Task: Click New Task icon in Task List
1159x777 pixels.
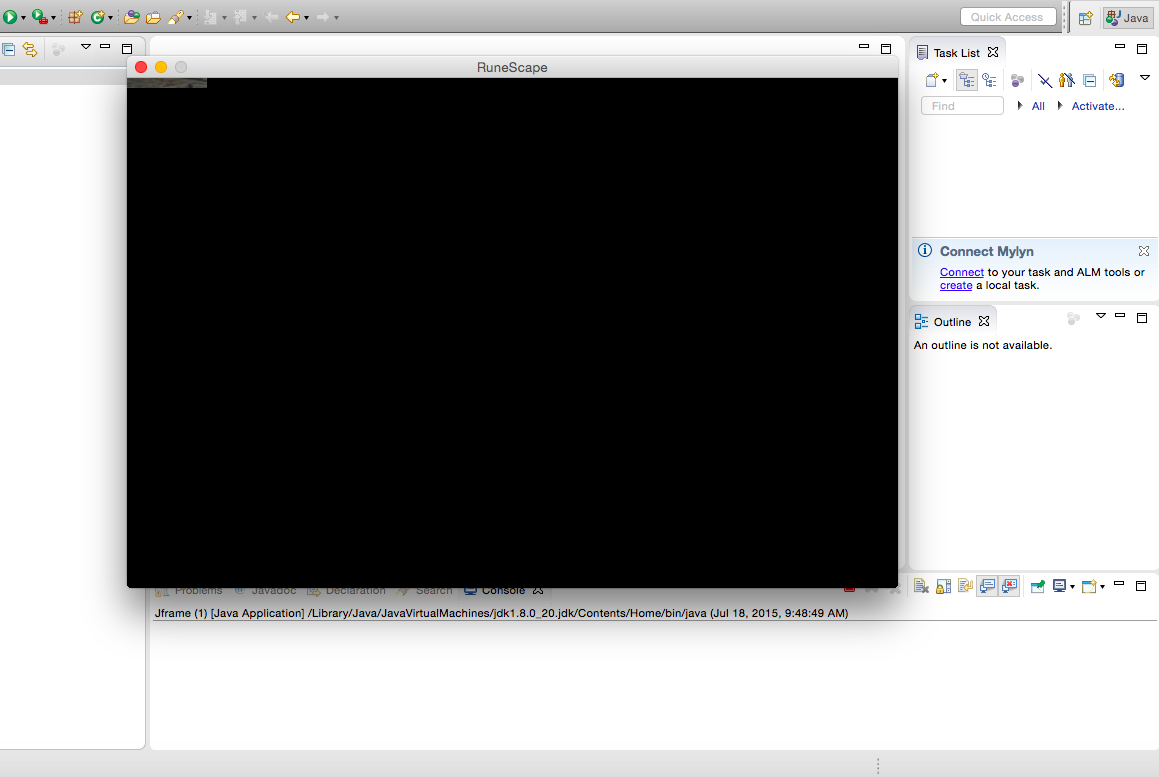Action: pyautogui.click(x=932, y=80)
